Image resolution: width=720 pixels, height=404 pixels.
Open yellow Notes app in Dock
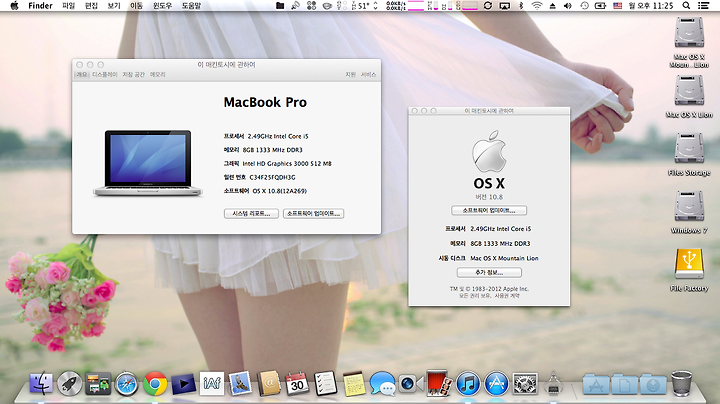(354, 383)
